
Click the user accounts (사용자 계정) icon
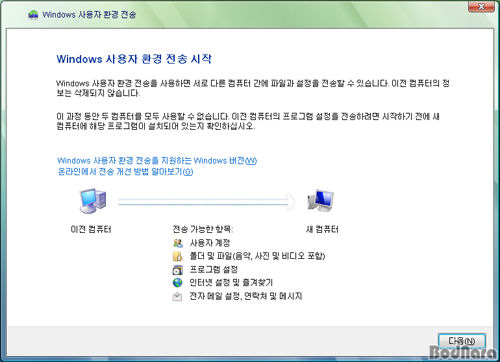coord(178,243)
